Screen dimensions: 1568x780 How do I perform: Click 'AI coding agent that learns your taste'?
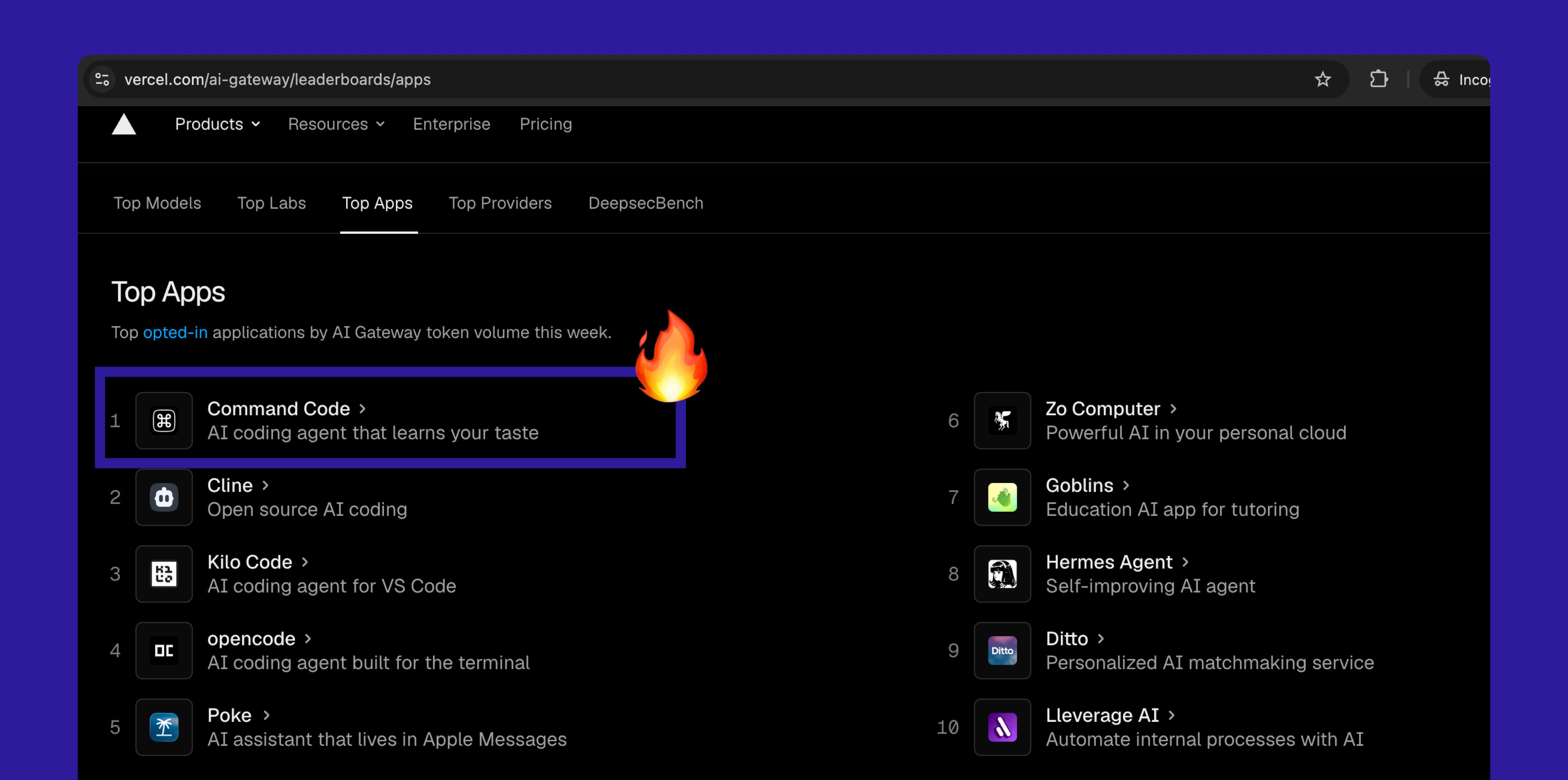[x=372, y=433]
